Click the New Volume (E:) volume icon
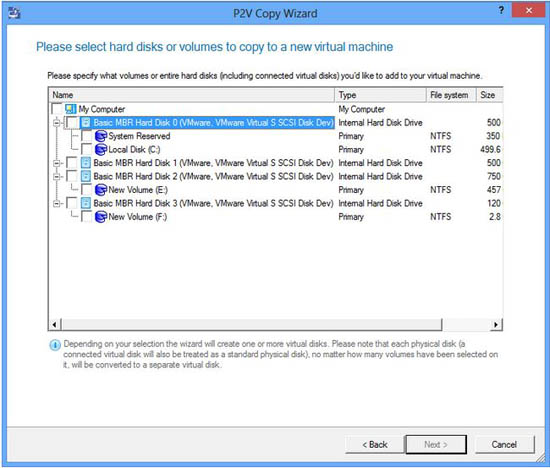 point(101,190)
